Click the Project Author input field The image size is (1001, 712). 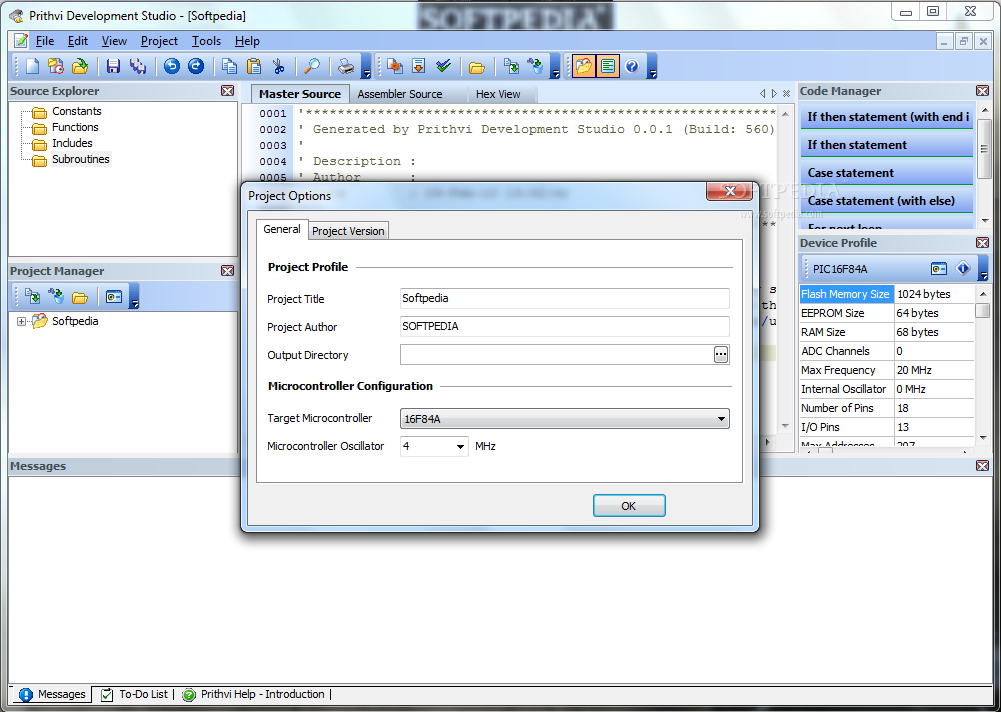pos(564,326)
